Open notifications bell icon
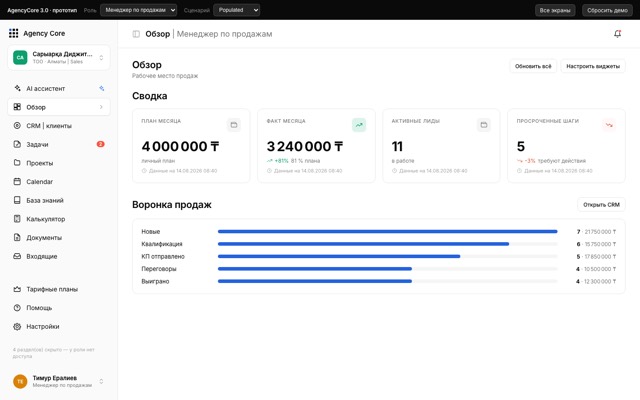This screenshot has width=640, height=400. (618, 34)
